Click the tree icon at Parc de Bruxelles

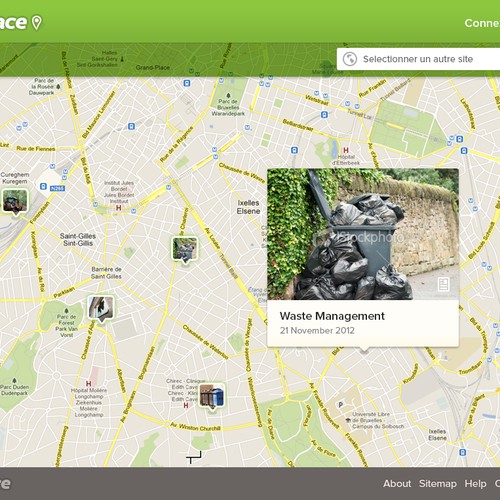tap(228, 96)
